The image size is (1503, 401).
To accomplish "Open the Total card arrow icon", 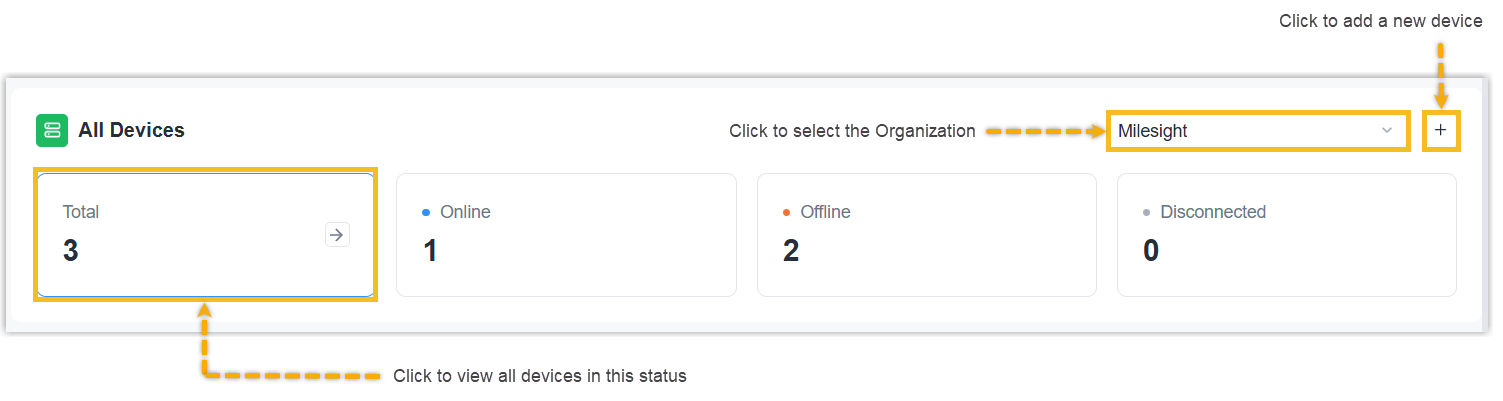I will pos(337,235).
